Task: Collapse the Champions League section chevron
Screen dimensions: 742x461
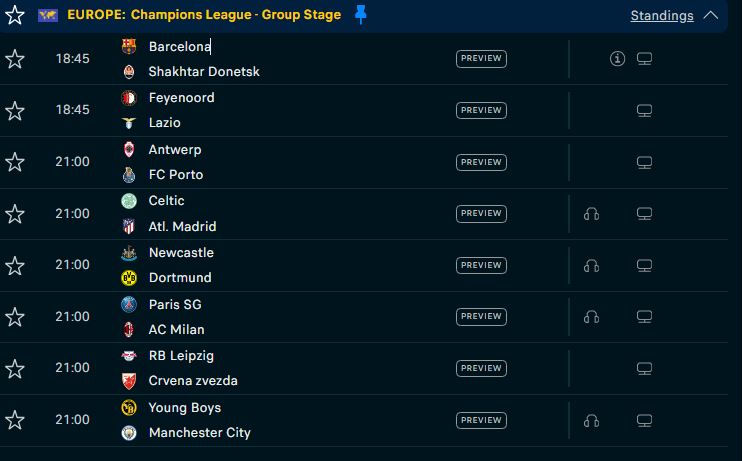Action: (711, 15)
